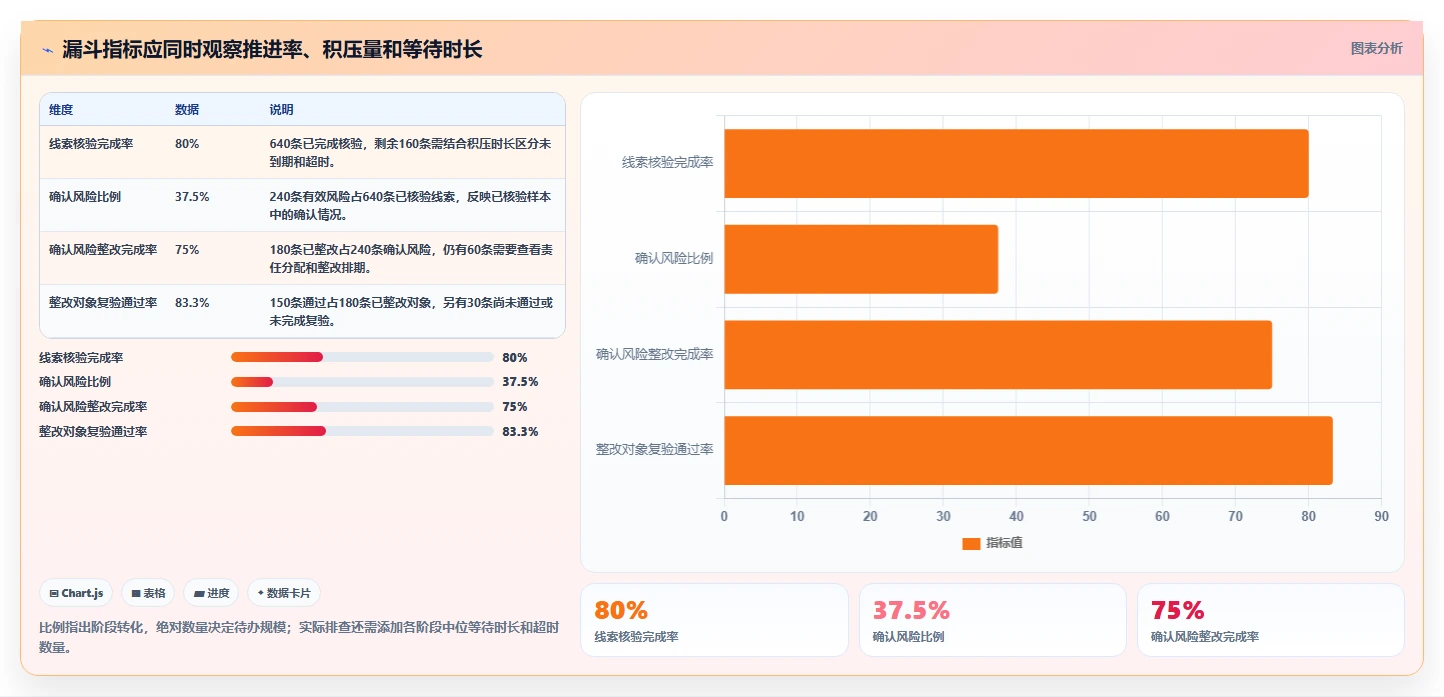Click the 83.3% progress value label
1444x697 pixels.
(520, 432)
